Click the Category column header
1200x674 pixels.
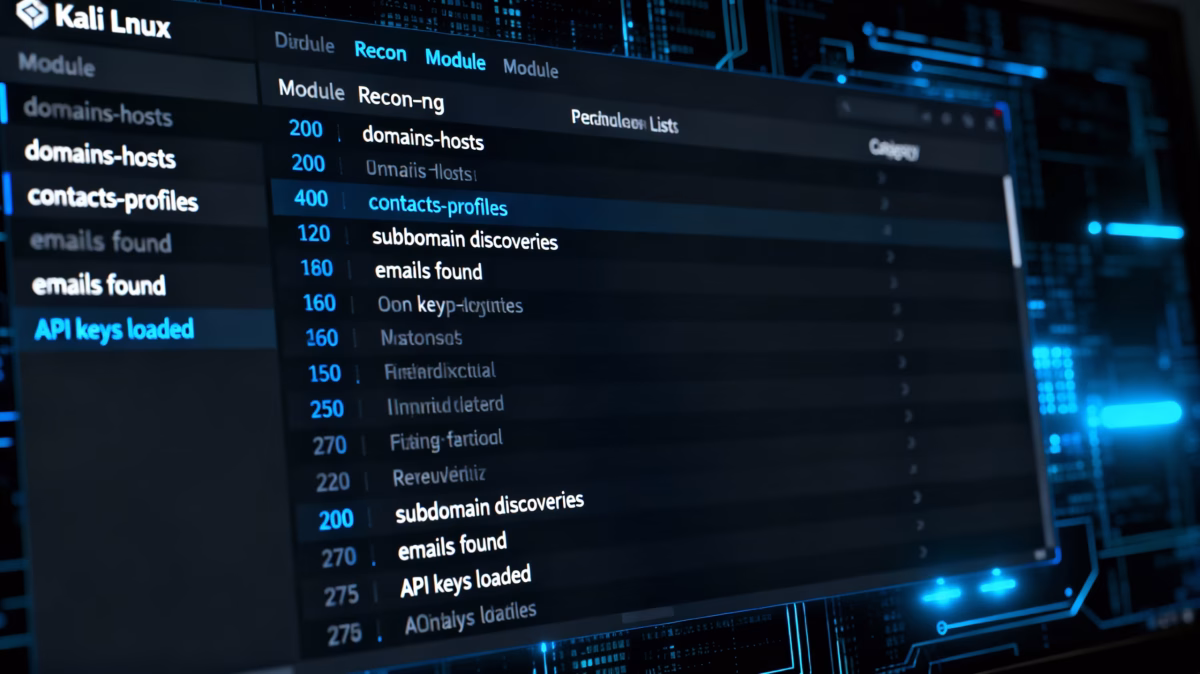(x=893, y=149)
